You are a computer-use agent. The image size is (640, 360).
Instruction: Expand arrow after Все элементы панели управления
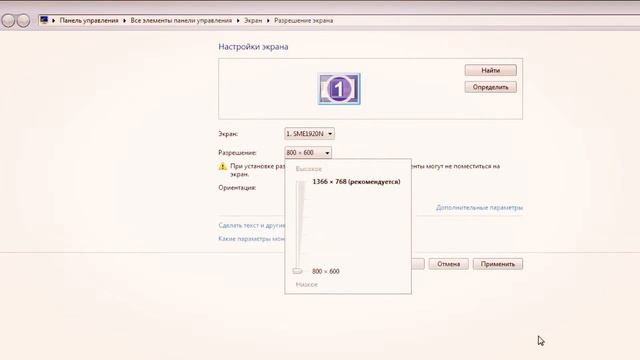[x=238, y=20]
